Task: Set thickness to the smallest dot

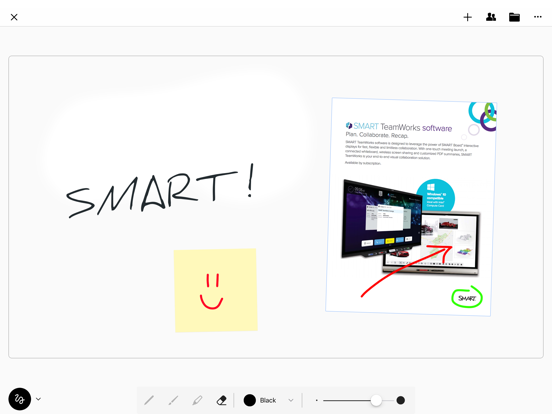Action: tap(316, 400)
